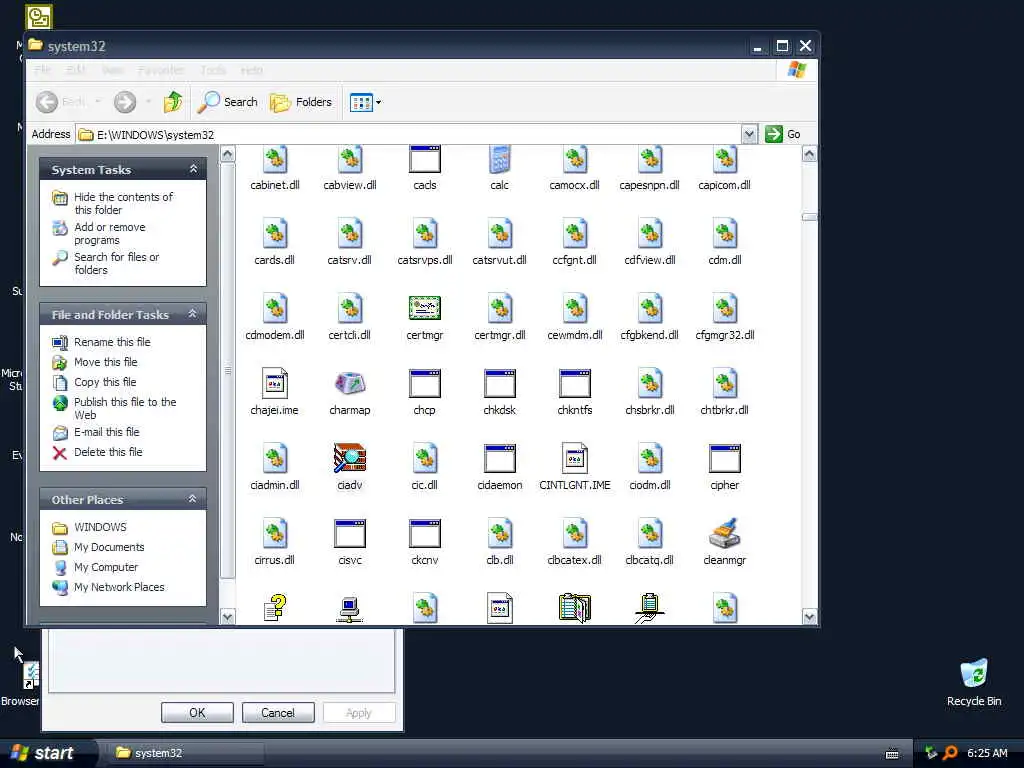Click the Go button

point(783,134)
